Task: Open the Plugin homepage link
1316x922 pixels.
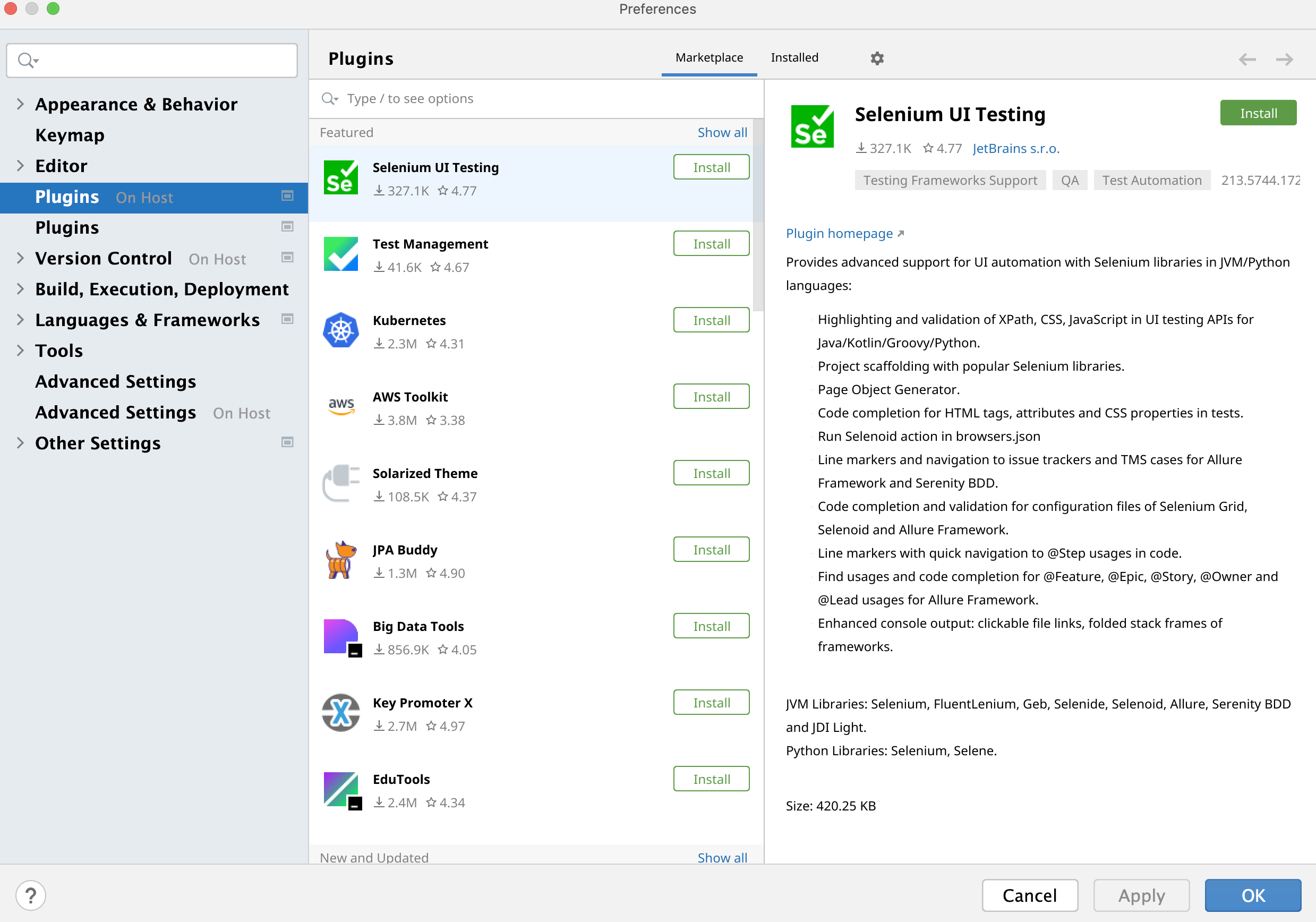Action: pos(839,233)
